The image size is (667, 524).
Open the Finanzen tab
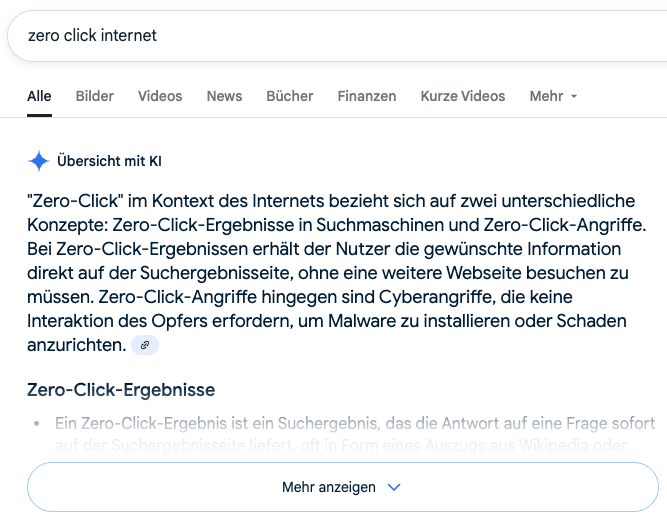point(367,96)
